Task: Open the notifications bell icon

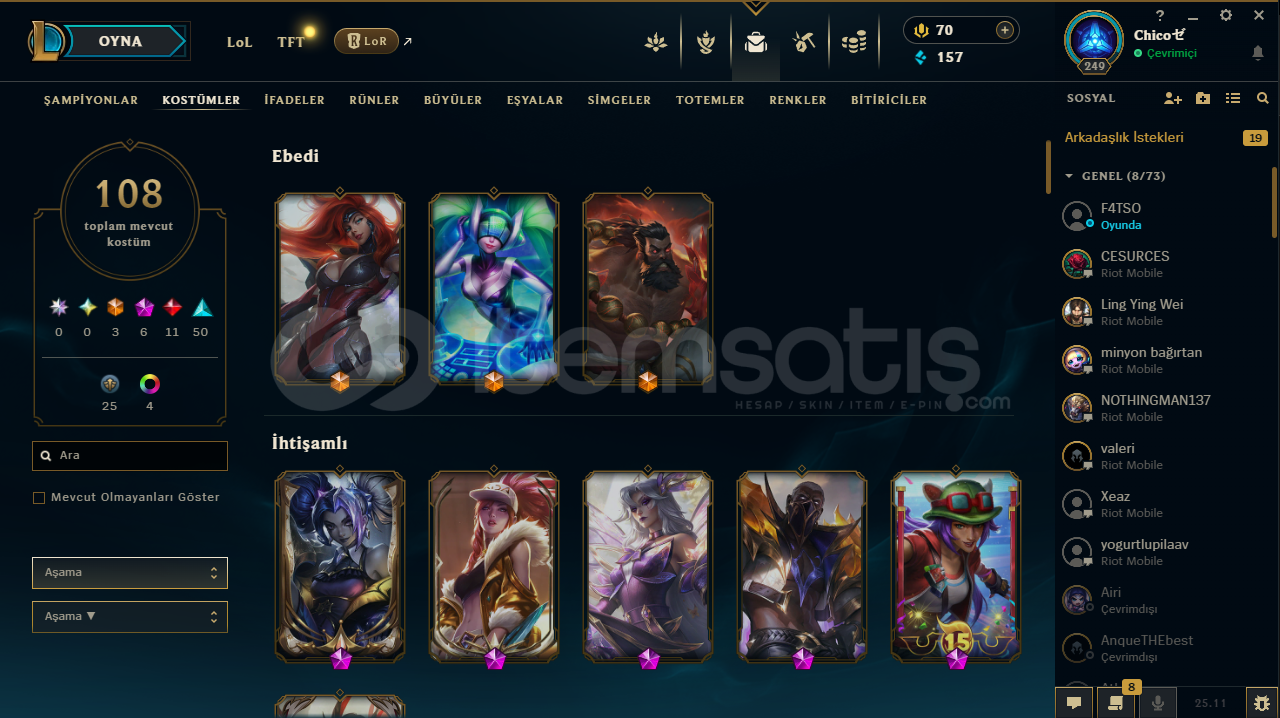Action: click(x=1258, y=52)
